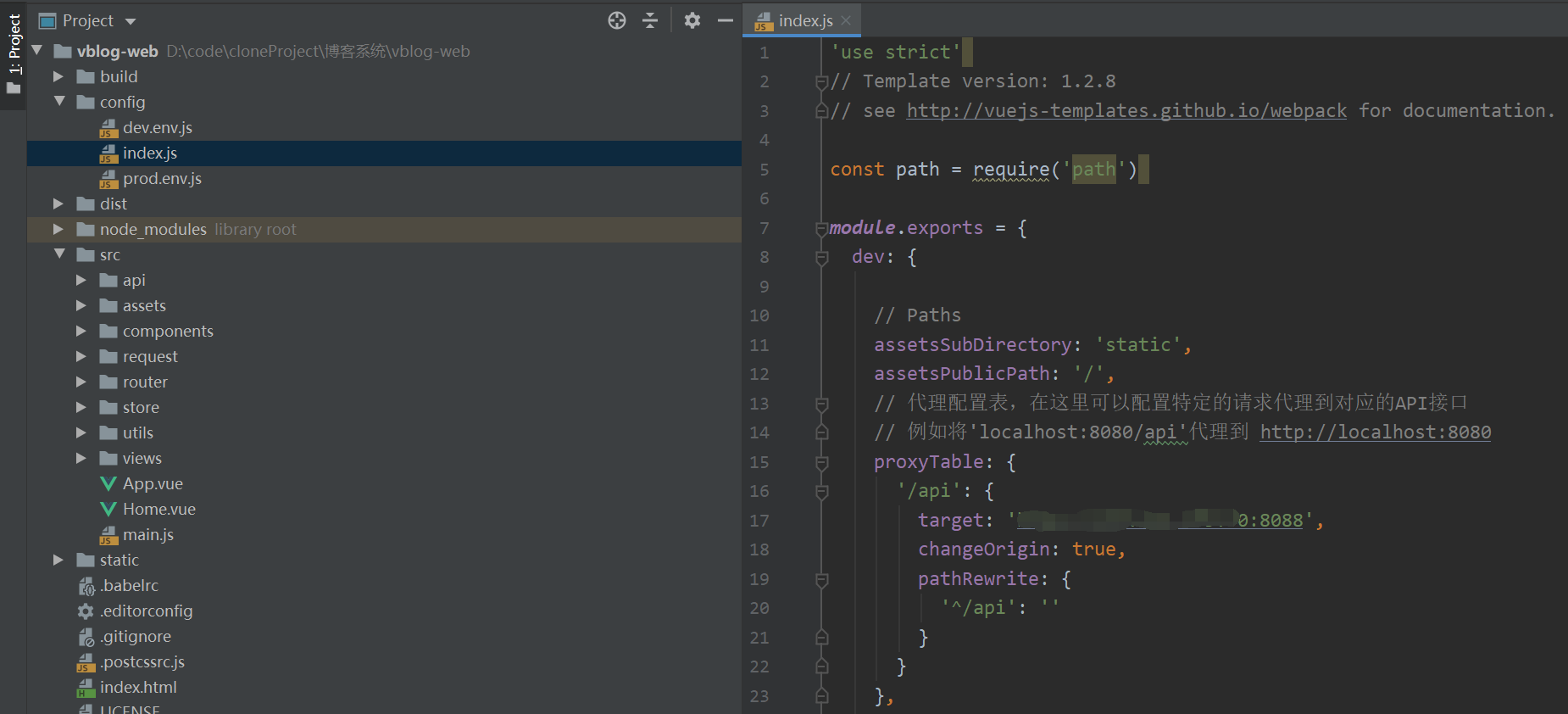This screenshot has width=1568, height=714.
Task: Select the views folder label
Action: 142,458
